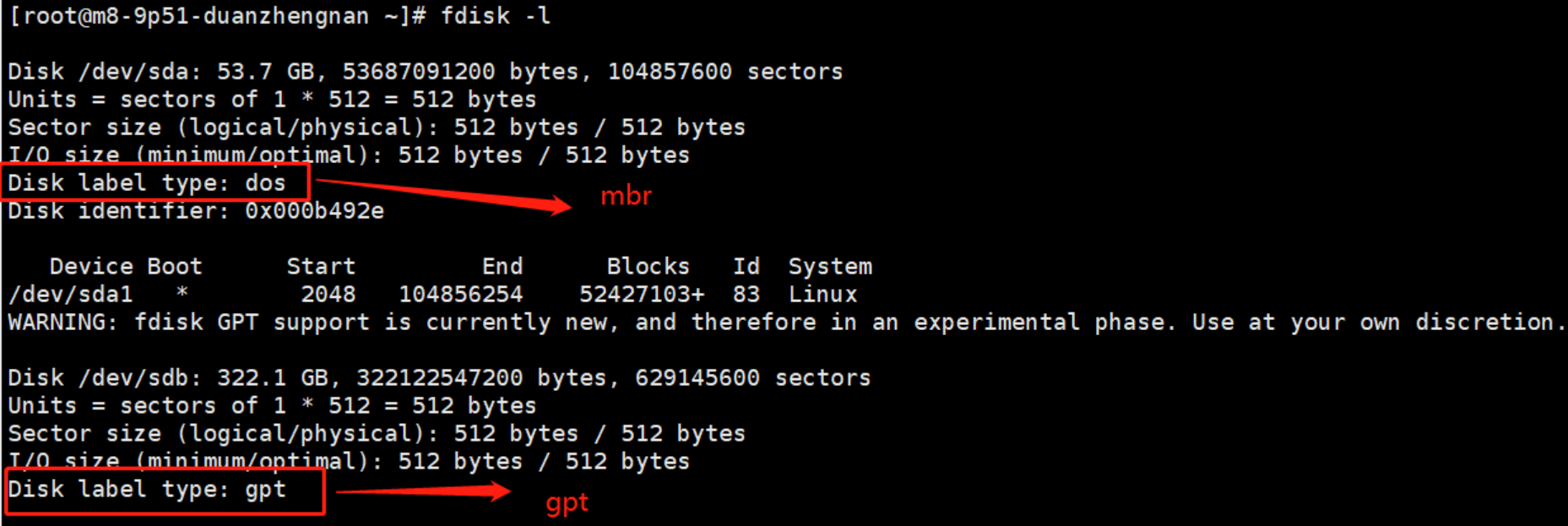Click the blocks value 52427103+
Screen dimensions: 1568x526
[x=641, y=294]
